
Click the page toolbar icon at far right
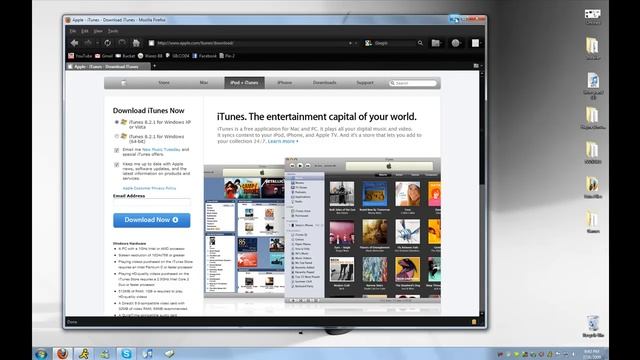tap(476, 43)
